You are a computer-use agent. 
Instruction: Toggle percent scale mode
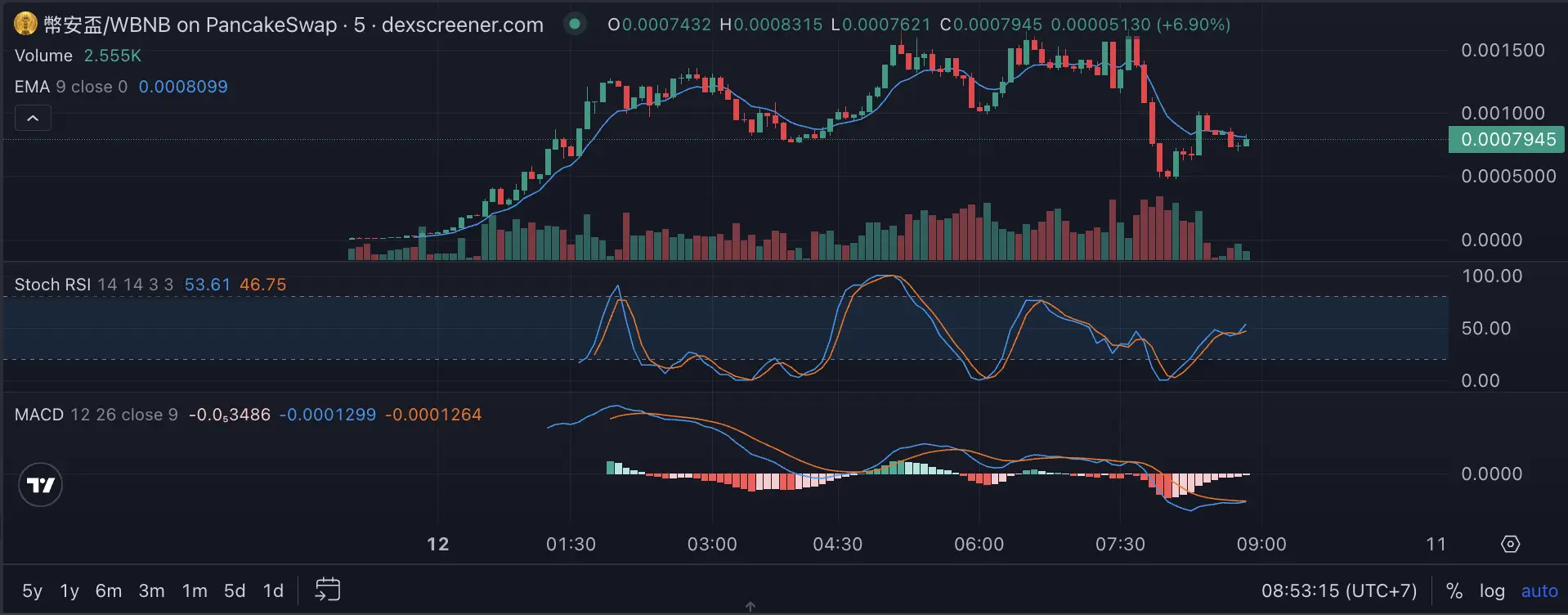[x=1454, y=590]
